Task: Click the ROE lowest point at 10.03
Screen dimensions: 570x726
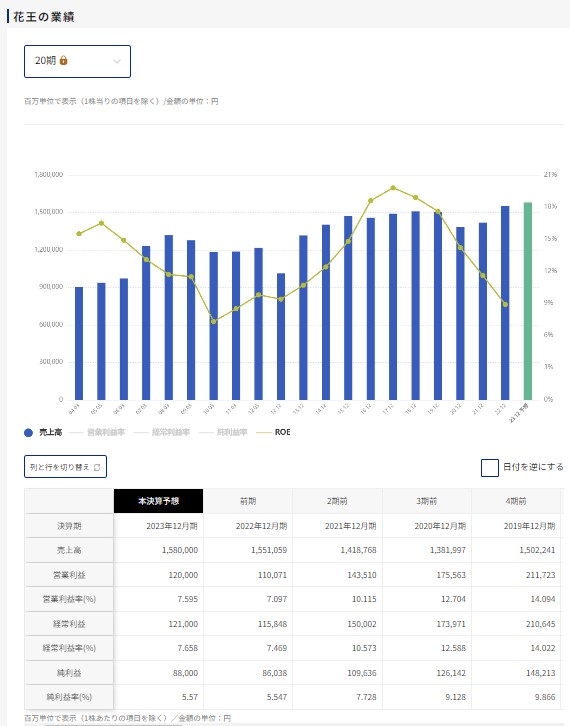Action: (213, 321)
